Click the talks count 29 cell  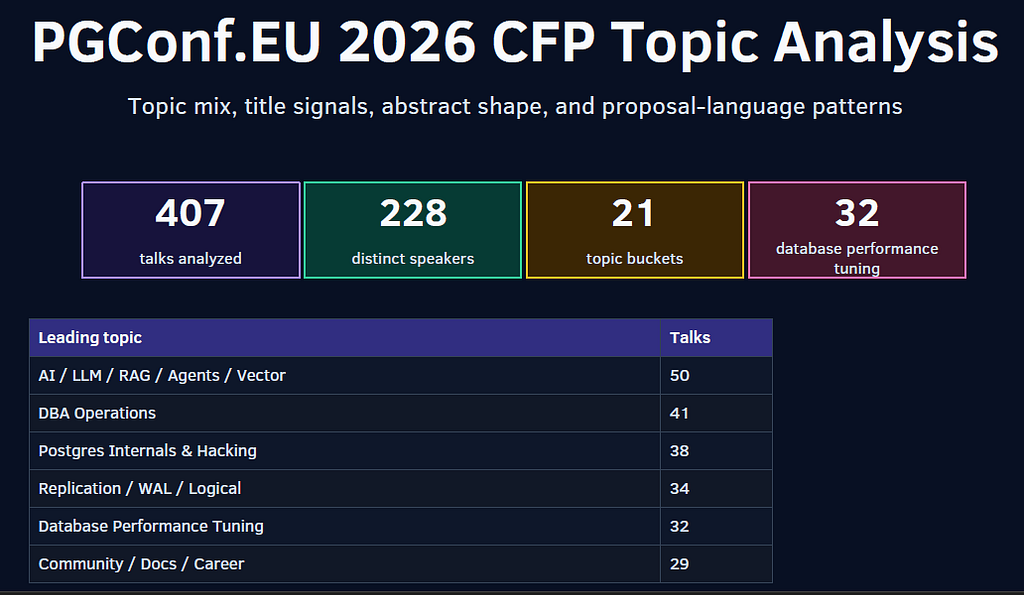[716, 564]
